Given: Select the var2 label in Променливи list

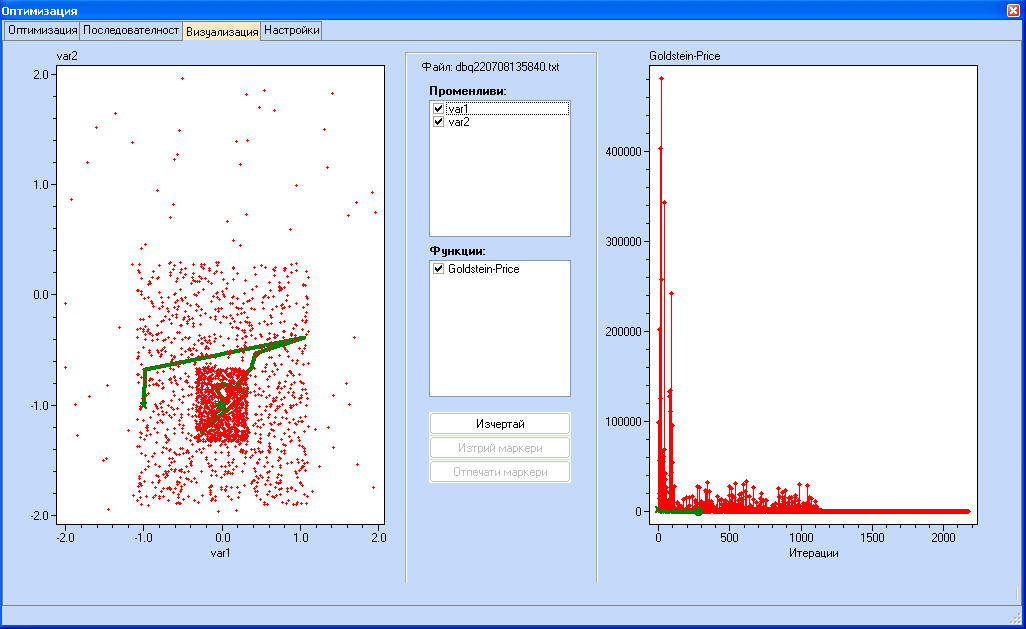Looking at the screenshot, I should click(x=458, y=121).
